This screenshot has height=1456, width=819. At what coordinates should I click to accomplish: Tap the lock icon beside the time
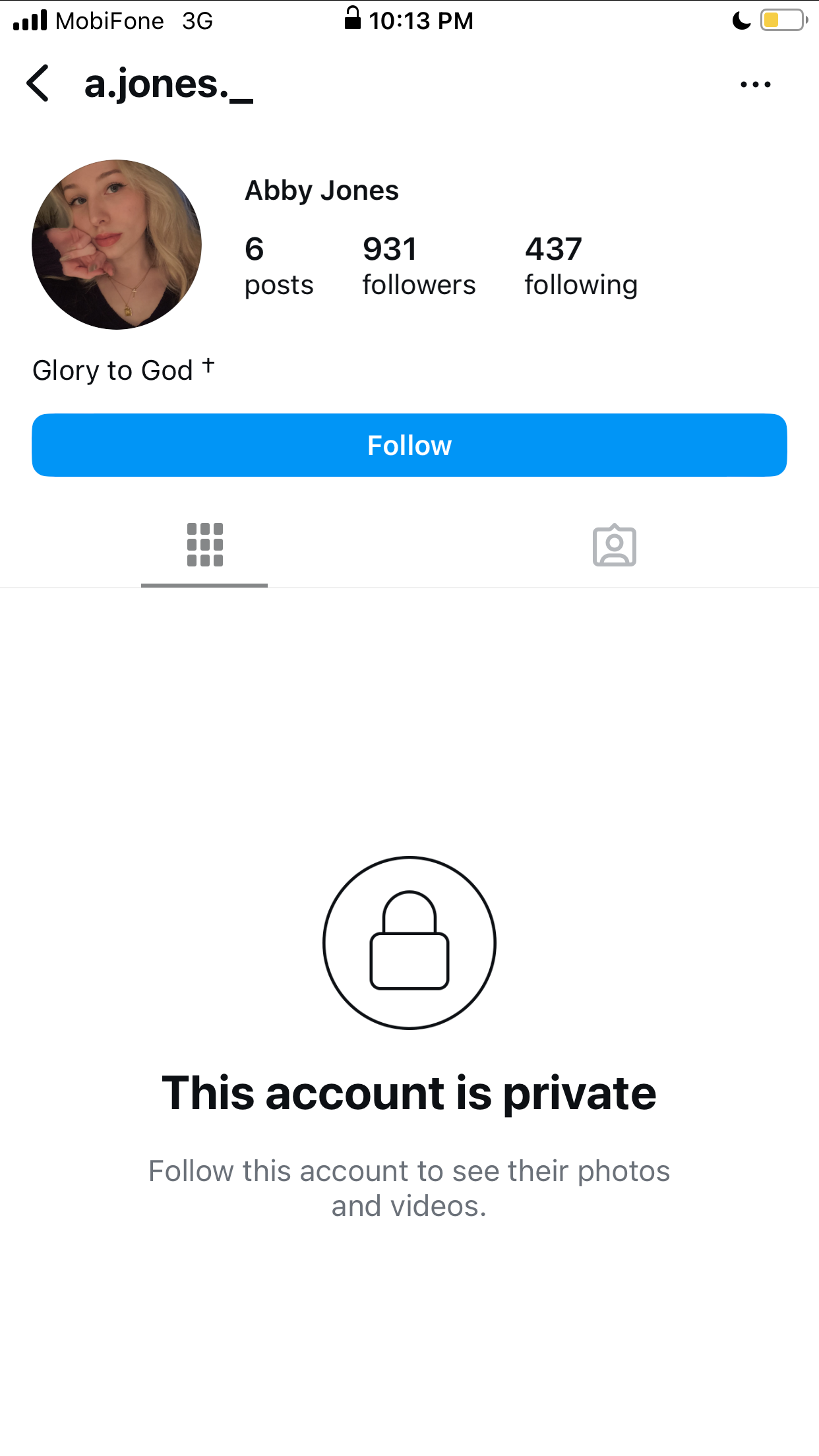click(353, 18)
